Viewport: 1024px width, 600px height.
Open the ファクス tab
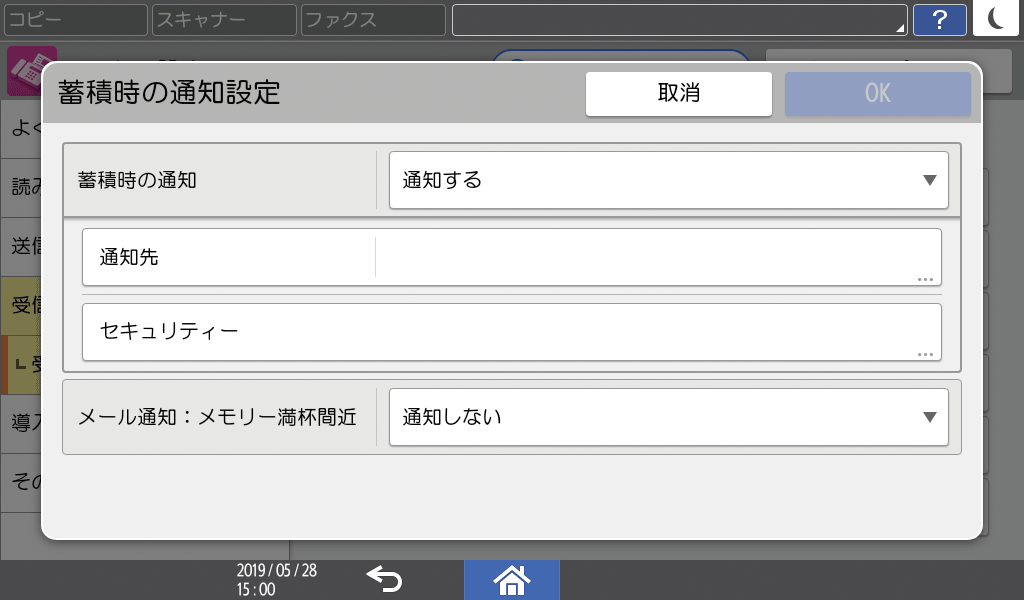pyautogui.click(x=372, y=19)
